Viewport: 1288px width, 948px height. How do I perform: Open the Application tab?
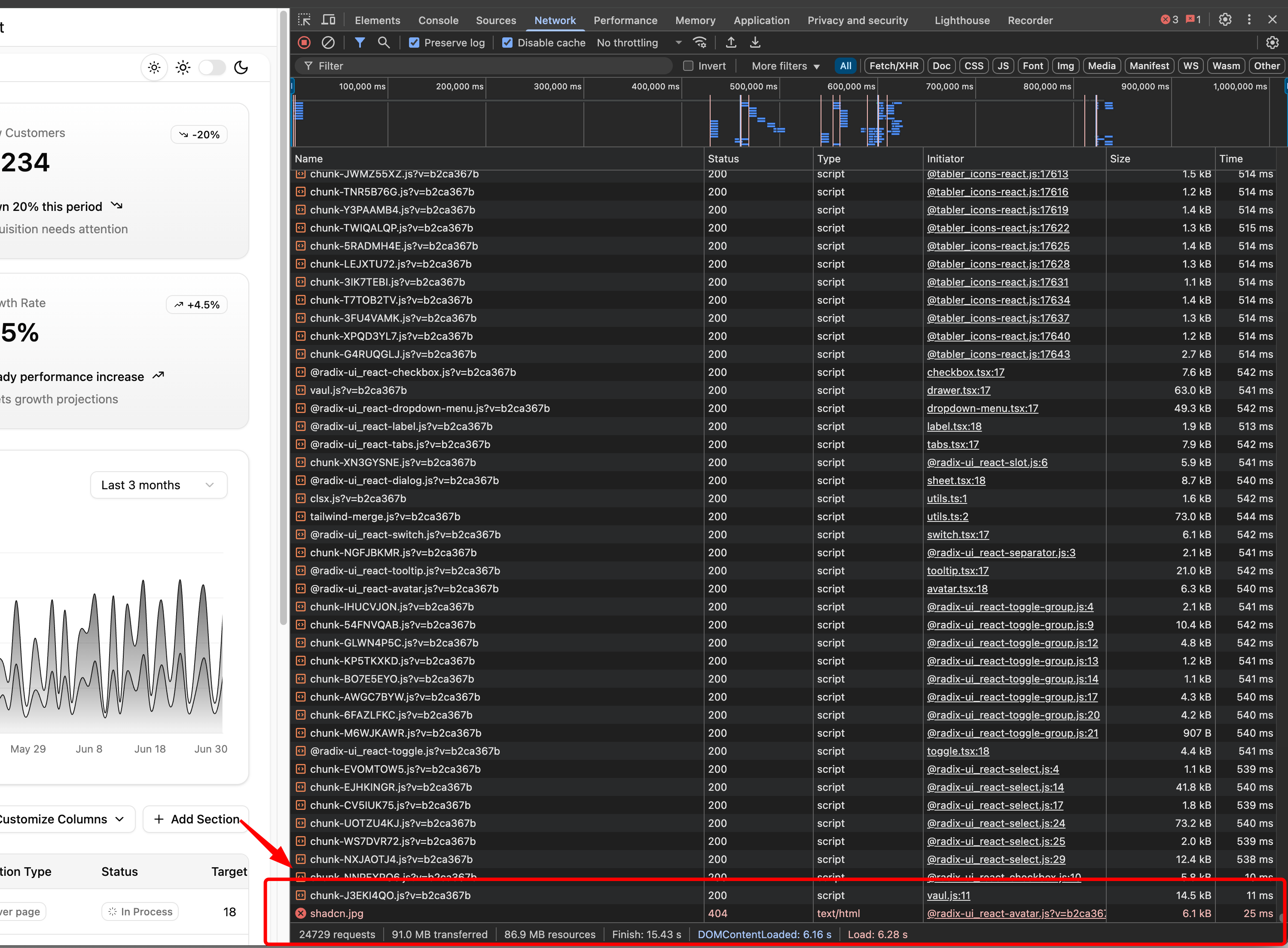coord(761,20)
